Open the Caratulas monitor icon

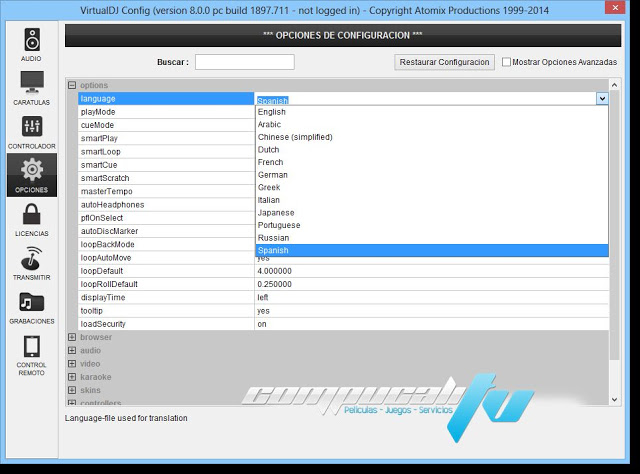(32, 82)
